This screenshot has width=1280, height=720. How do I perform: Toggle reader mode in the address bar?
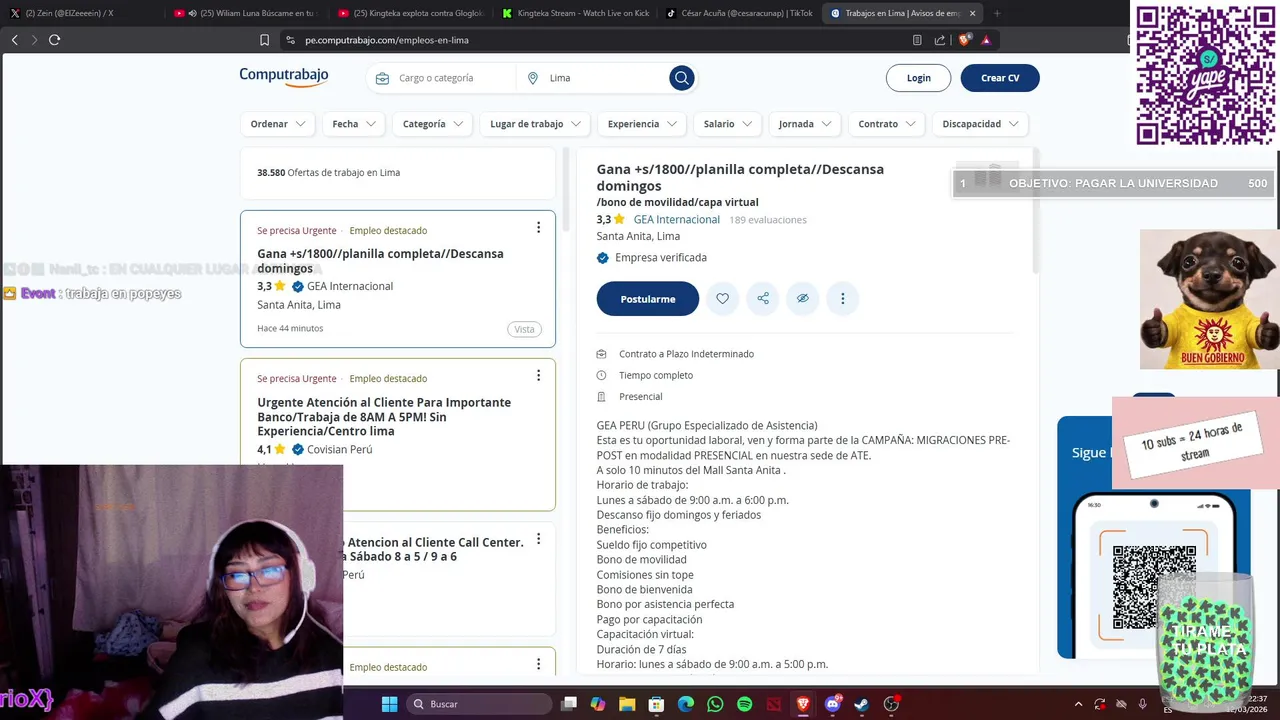point(917,40)
